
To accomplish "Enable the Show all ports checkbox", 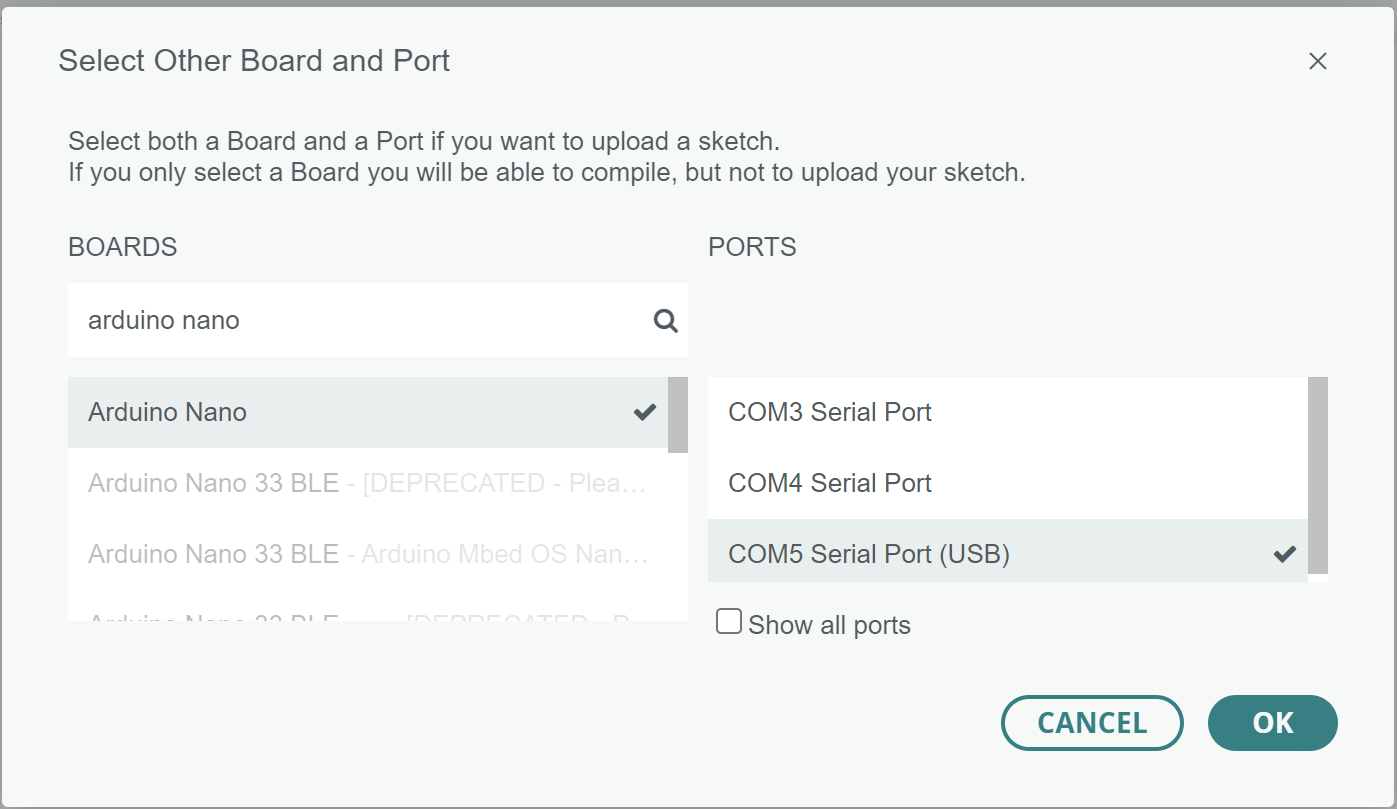I will click(x=729, y=623).
